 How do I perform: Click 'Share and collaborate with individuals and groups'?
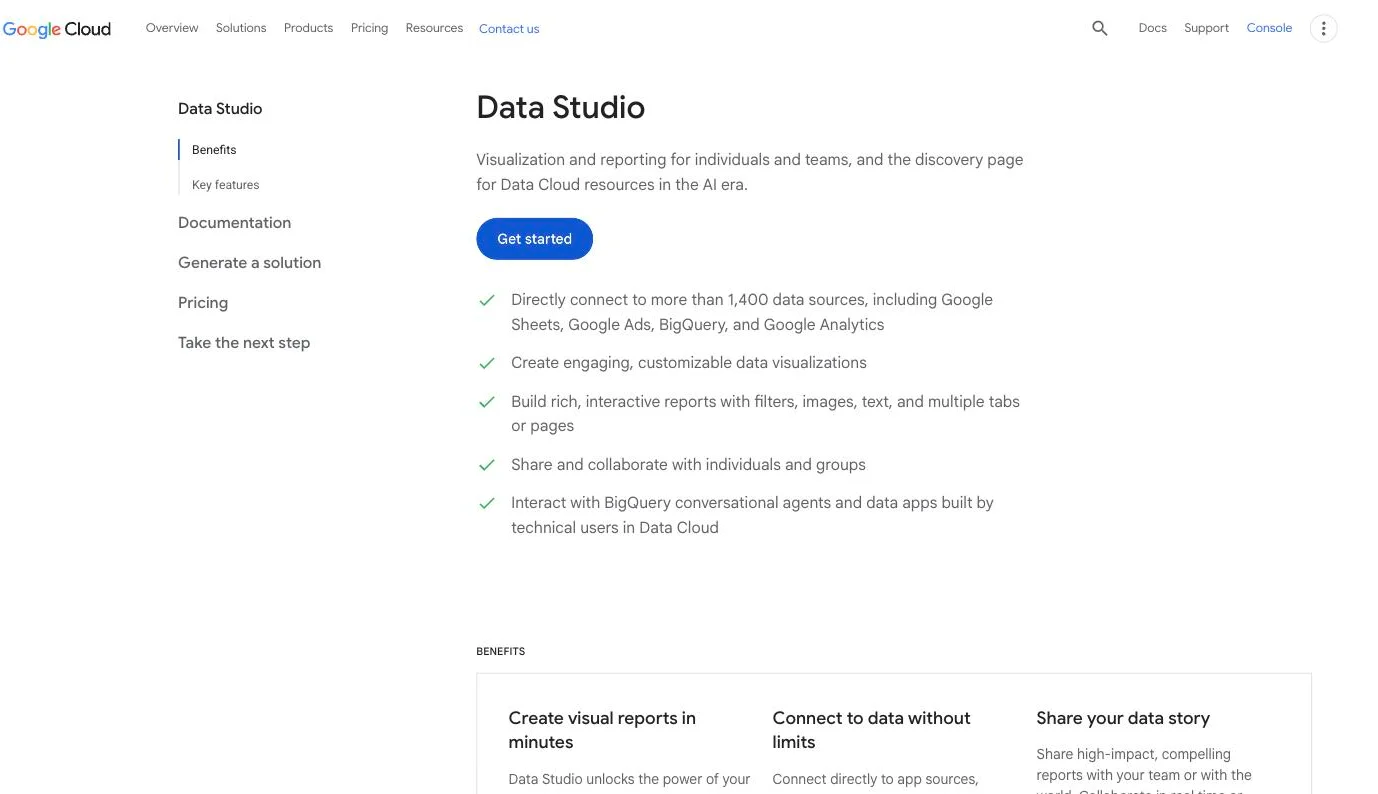[688, 465]
